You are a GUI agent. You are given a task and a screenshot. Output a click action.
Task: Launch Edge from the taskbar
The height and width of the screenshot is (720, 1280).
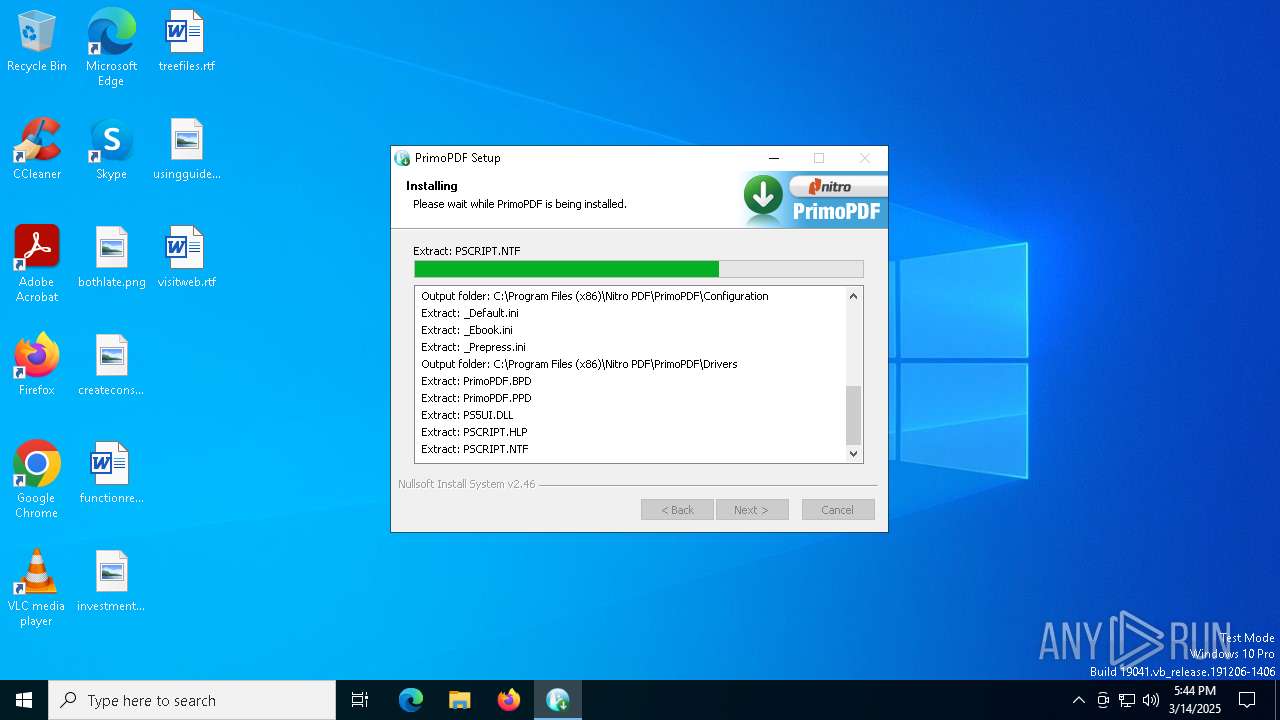pos(411,700)
